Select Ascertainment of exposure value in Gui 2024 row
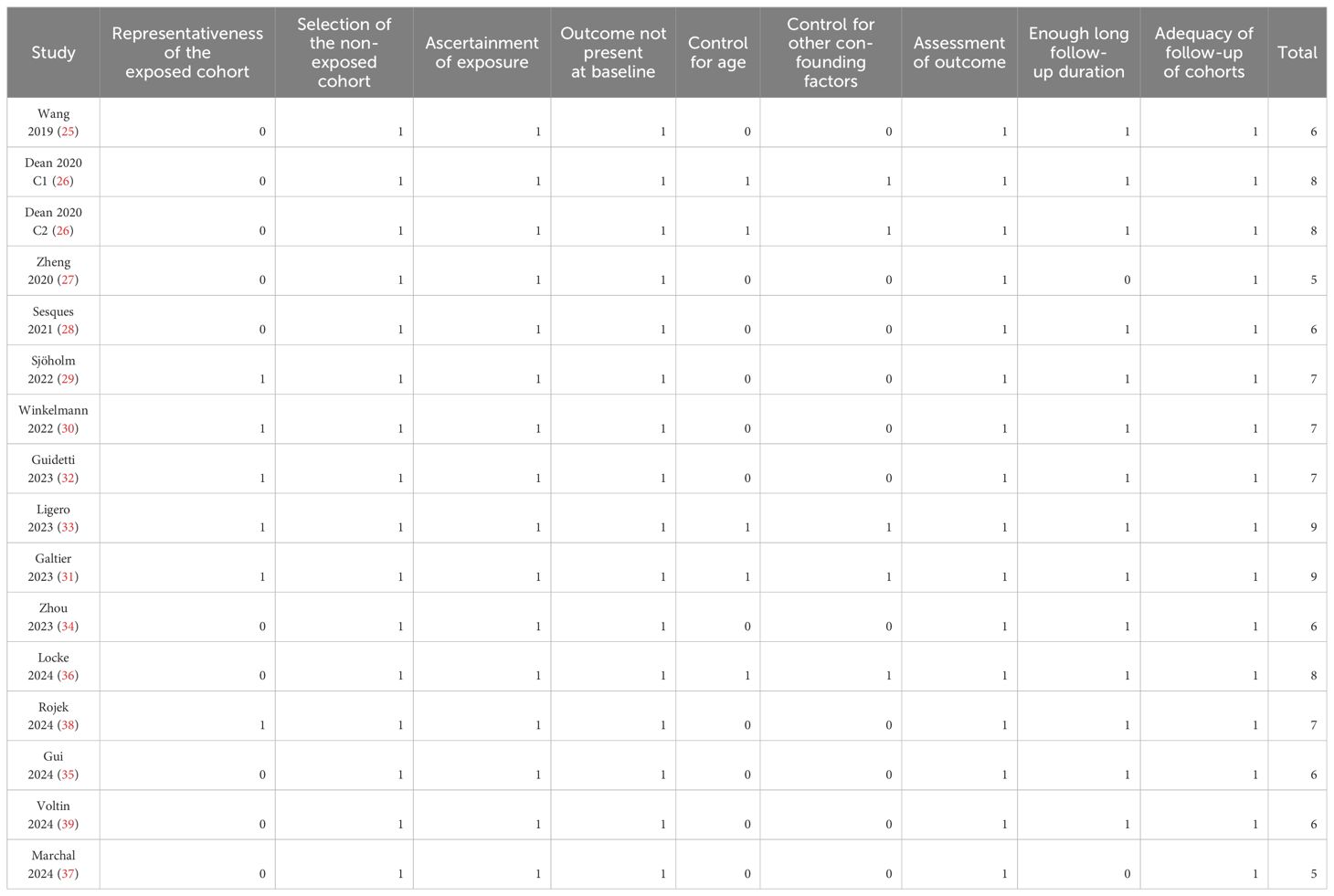This screenshot has width=1334, height=896. point(538,774)
